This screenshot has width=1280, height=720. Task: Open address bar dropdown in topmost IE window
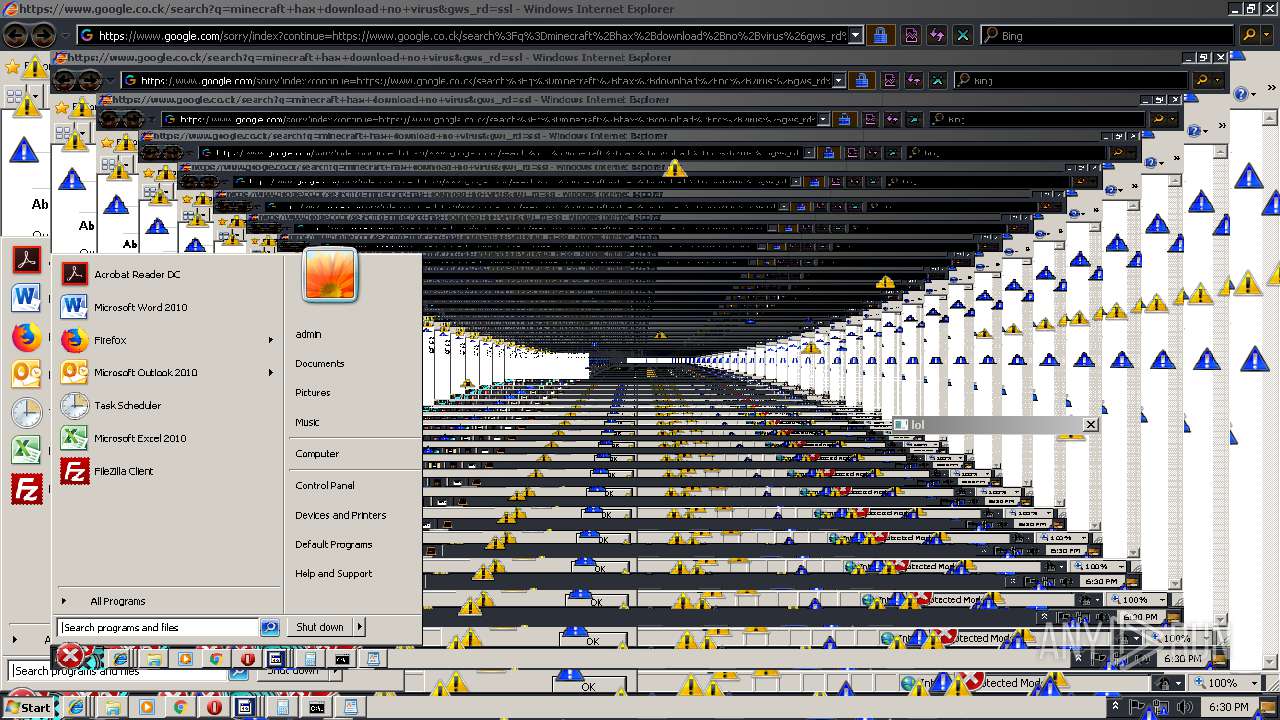(x=854, y=35)
